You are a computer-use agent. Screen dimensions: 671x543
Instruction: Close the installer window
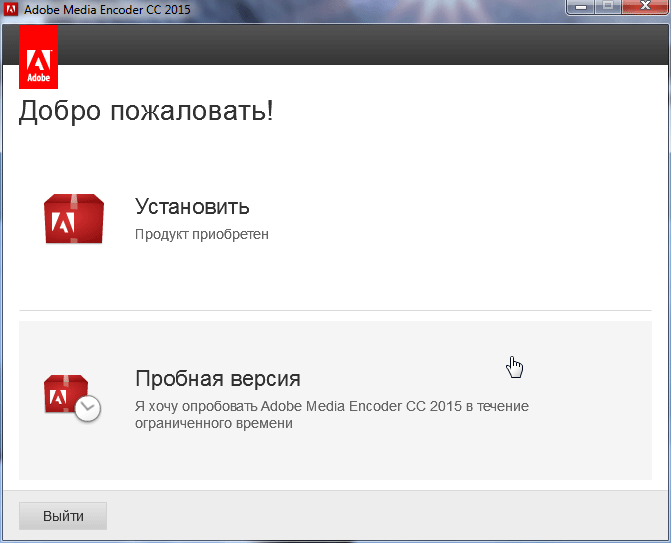645,7
